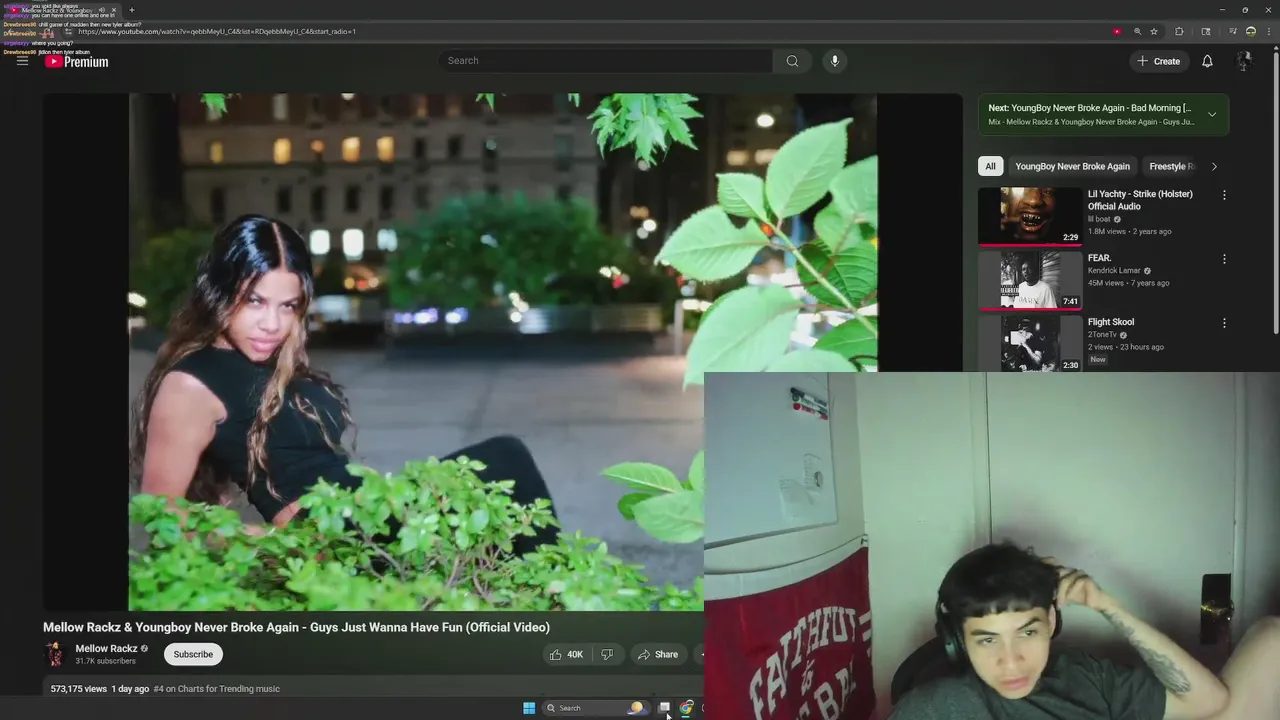The width and height of the screenshot is (1280, 720).
Task: Click the page vertical scrollbar
Action: pyautogui.click(x=1275, y=190)
